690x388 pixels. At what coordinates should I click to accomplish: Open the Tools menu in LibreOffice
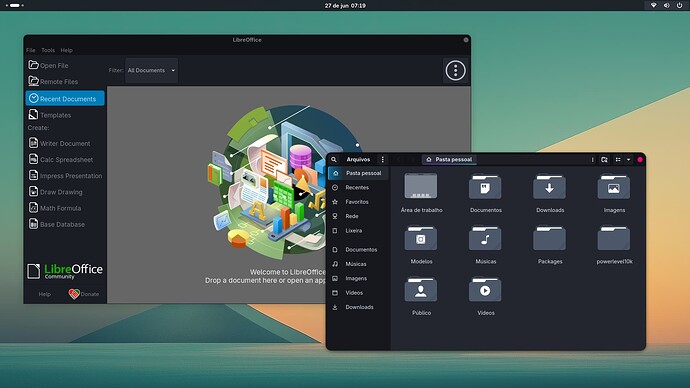pyautogui.click(x=48, y=50)
